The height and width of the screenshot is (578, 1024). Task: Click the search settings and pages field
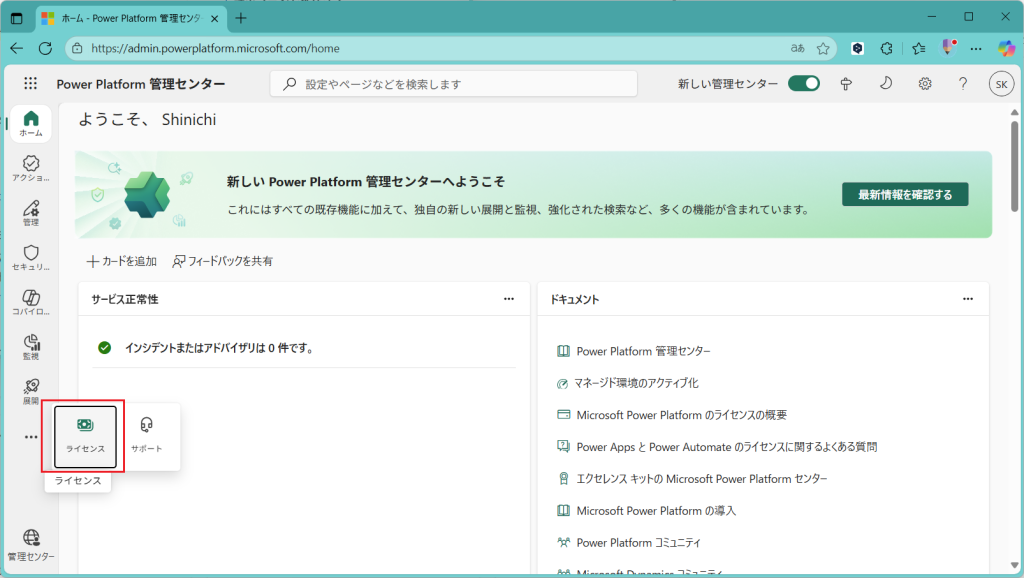click(454, 84)
